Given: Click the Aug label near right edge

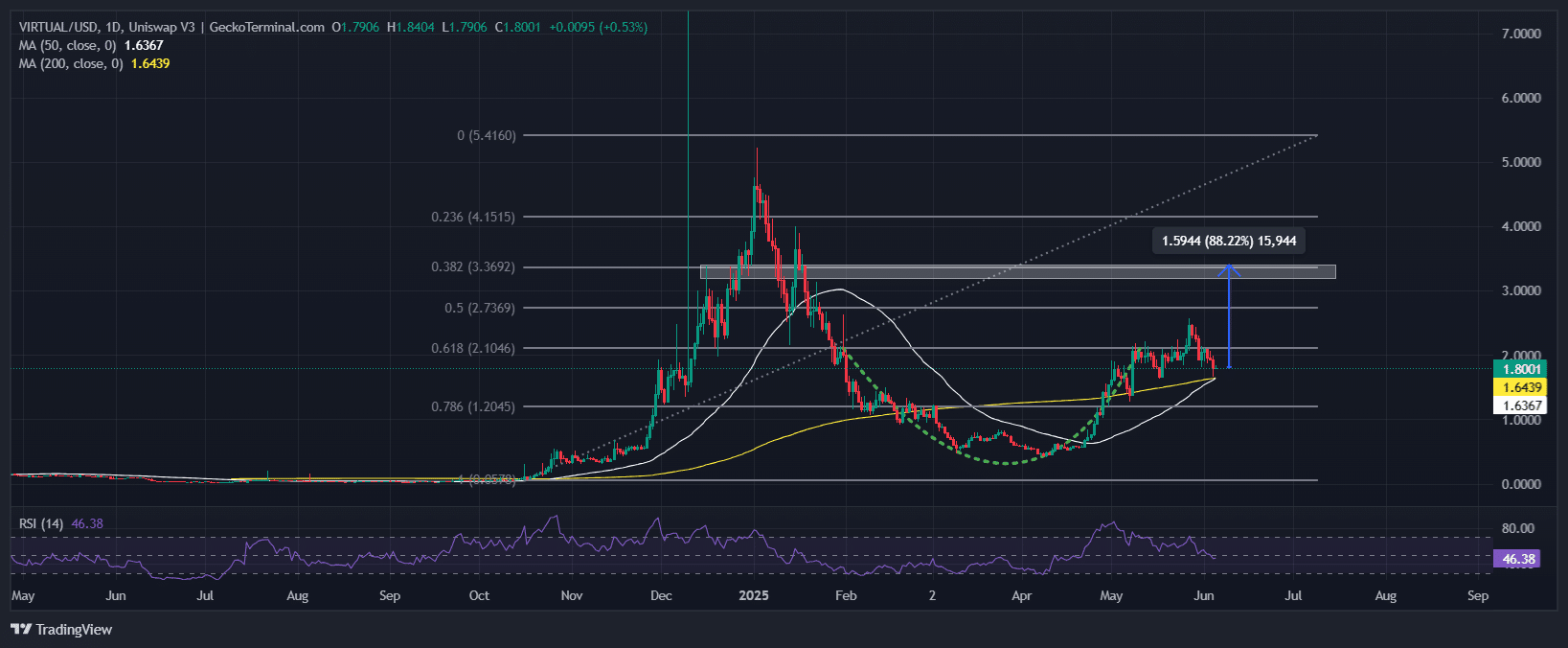Looking at the screenshot, I should [x=1386, y=595].
